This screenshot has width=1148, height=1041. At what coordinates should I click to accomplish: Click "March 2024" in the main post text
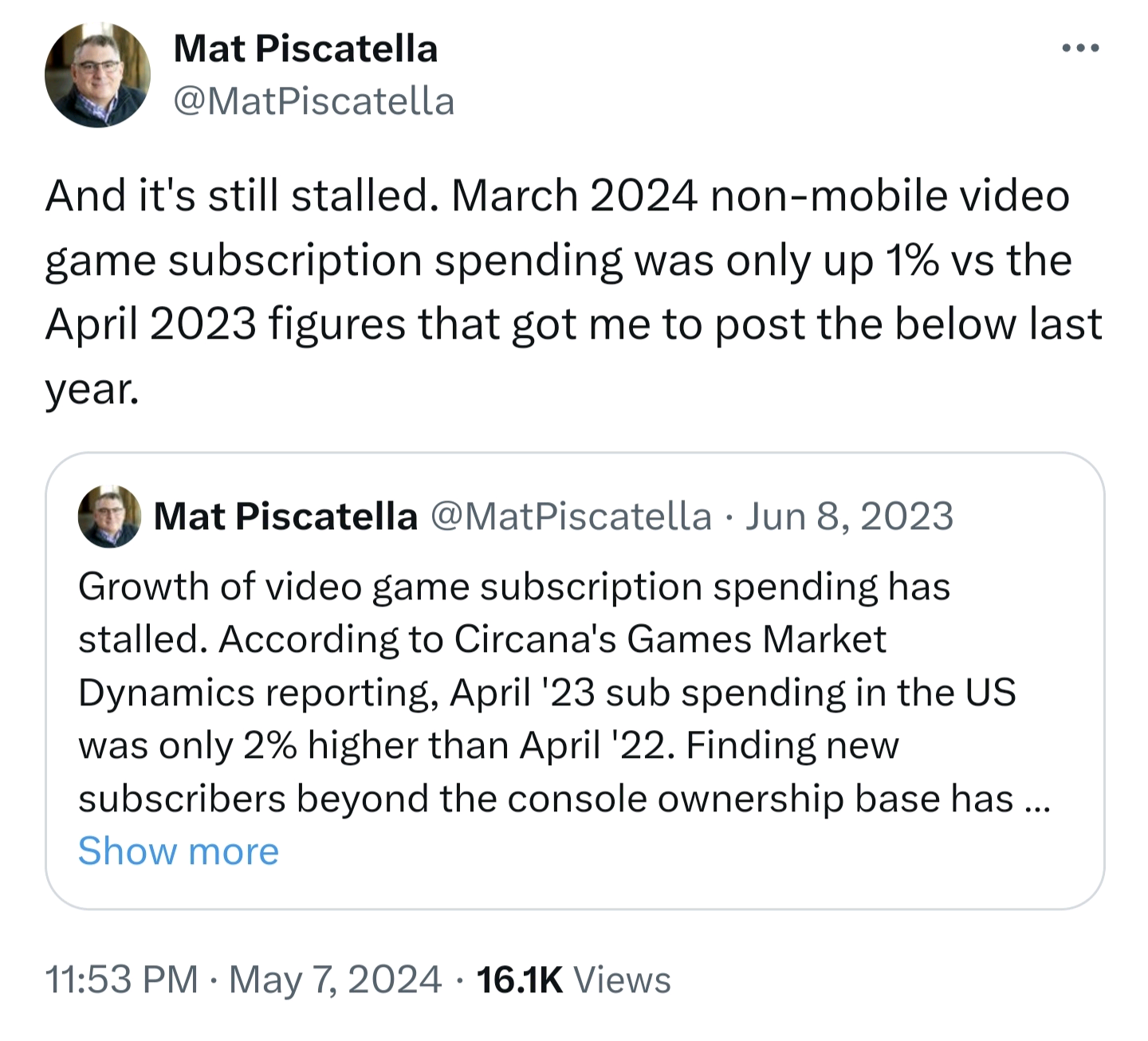click(x=574, y=196)
